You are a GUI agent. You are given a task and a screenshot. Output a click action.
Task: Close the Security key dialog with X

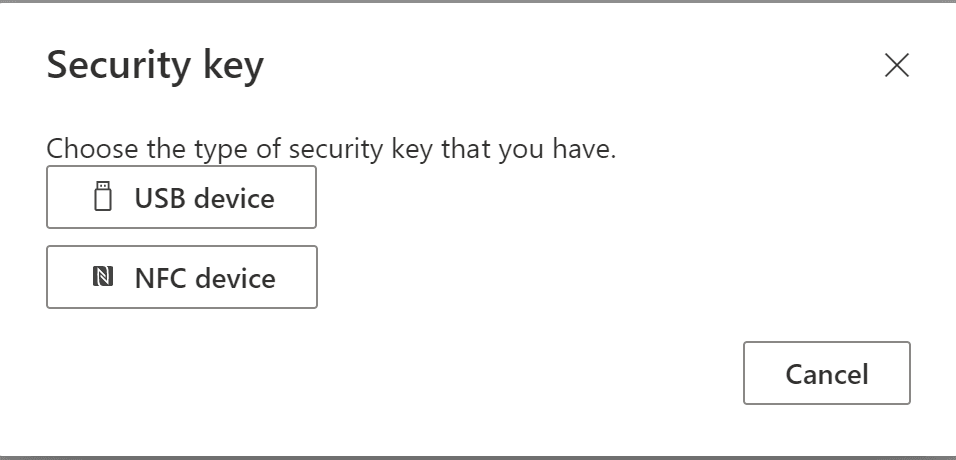tap(897, 65)
